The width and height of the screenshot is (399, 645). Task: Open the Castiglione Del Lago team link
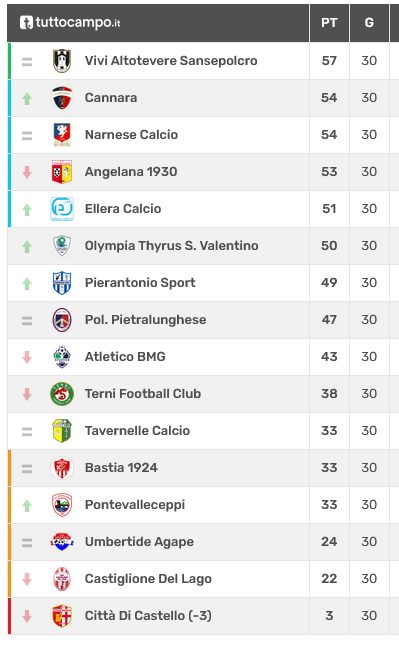click(x=148, y=579)
